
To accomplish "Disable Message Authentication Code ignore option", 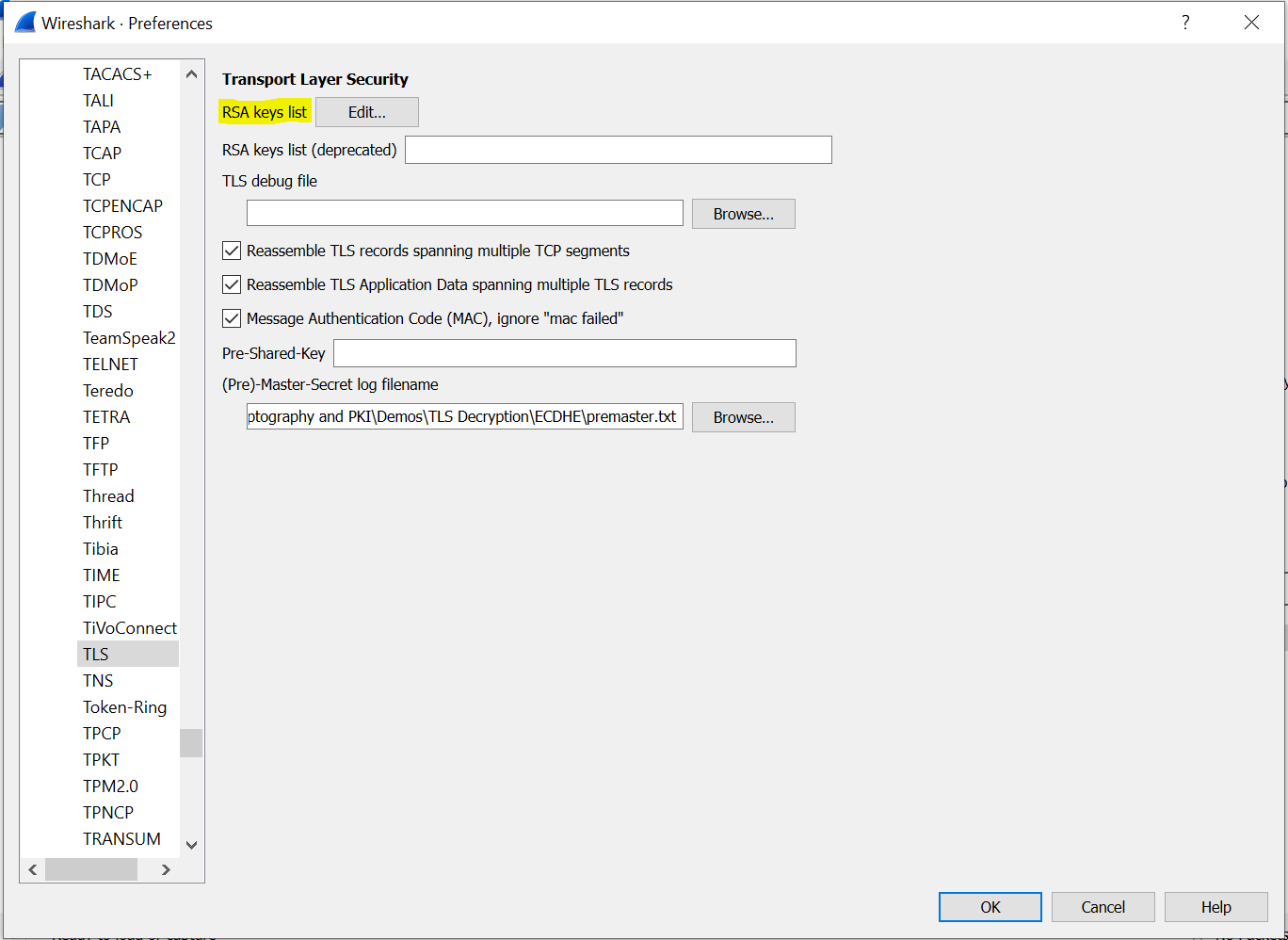I will click(232, 318).
